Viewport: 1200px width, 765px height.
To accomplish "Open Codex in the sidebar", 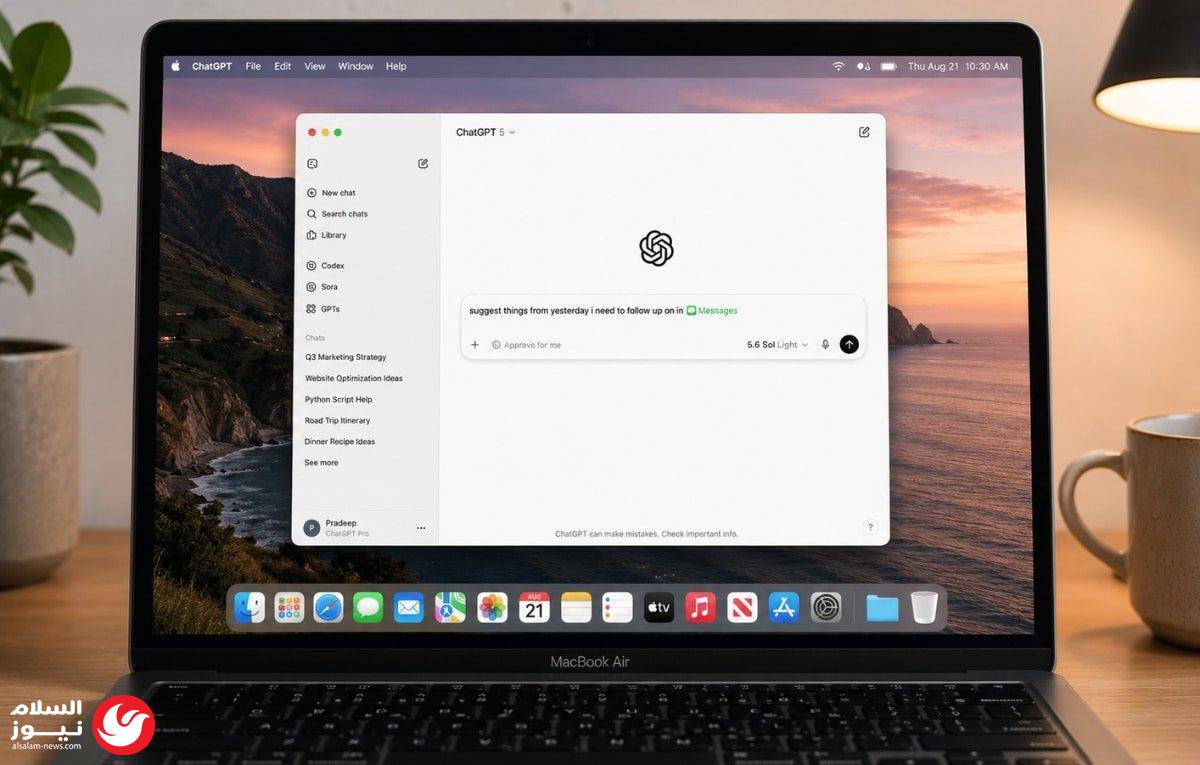I will tap(326, 266).
